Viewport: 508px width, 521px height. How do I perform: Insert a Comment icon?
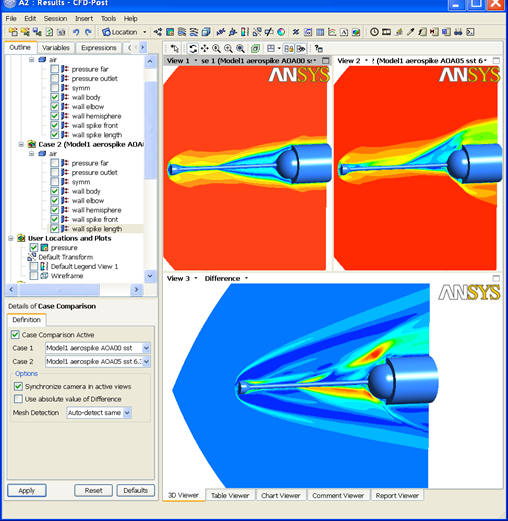[x=344, y=32]
